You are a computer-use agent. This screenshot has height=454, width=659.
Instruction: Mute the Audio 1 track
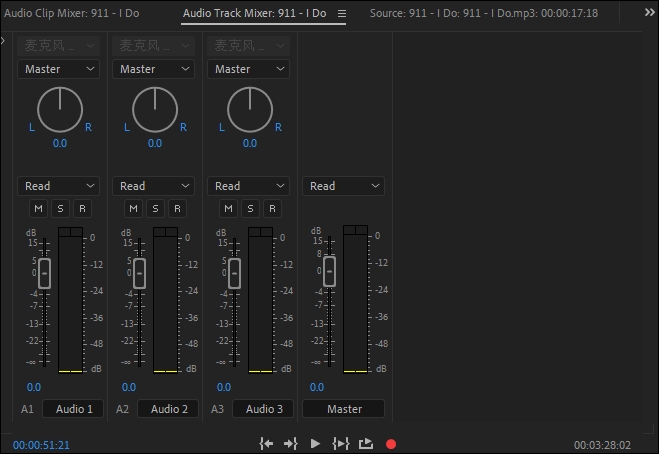pos(38,208)
